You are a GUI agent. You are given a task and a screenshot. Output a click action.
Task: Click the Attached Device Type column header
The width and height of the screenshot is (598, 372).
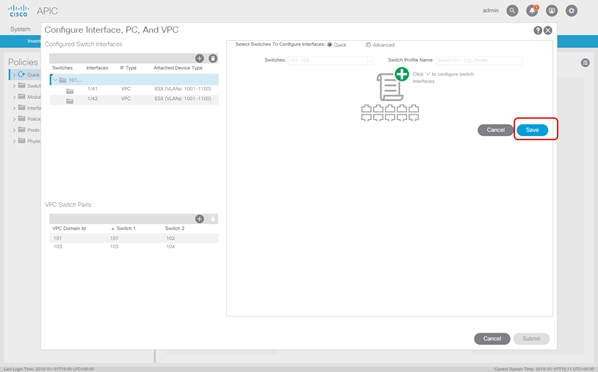[x=178, y=68]
